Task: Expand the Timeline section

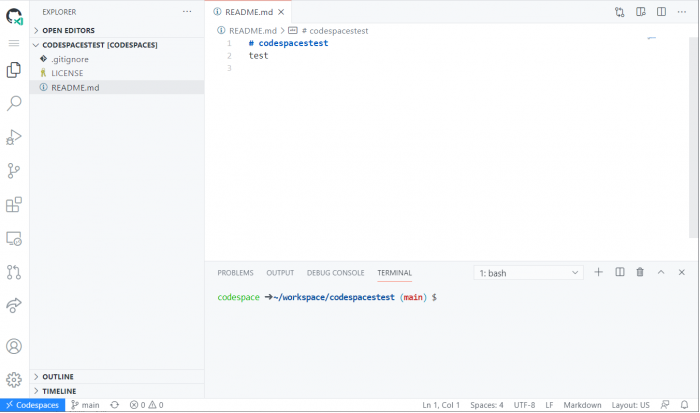Action: click(x=58, y=391)
